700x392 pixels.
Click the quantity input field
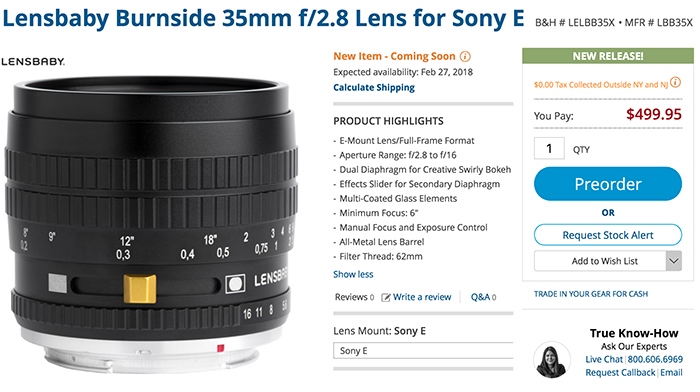[549, 148]
